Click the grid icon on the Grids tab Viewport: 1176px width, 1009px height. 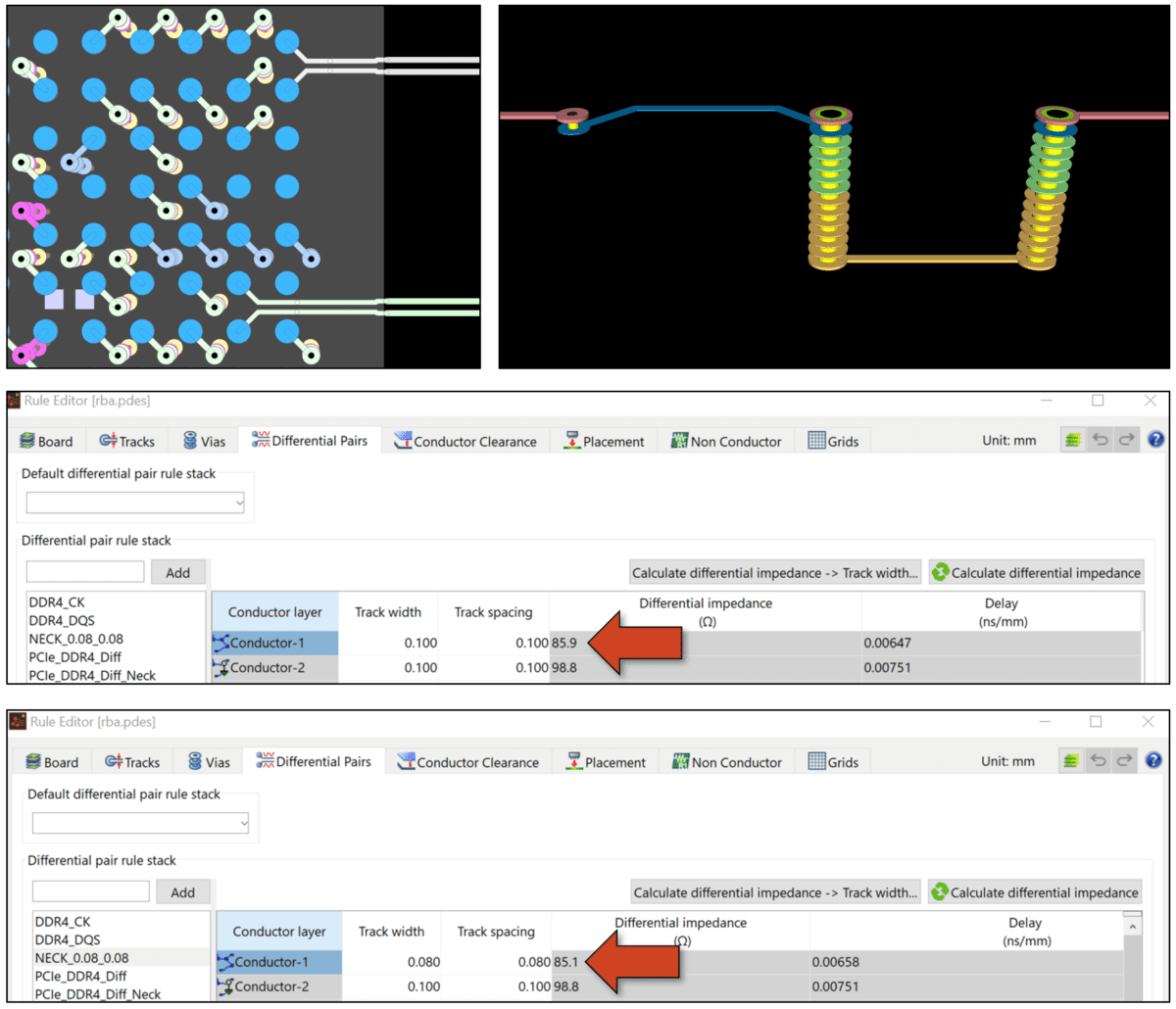815,440
